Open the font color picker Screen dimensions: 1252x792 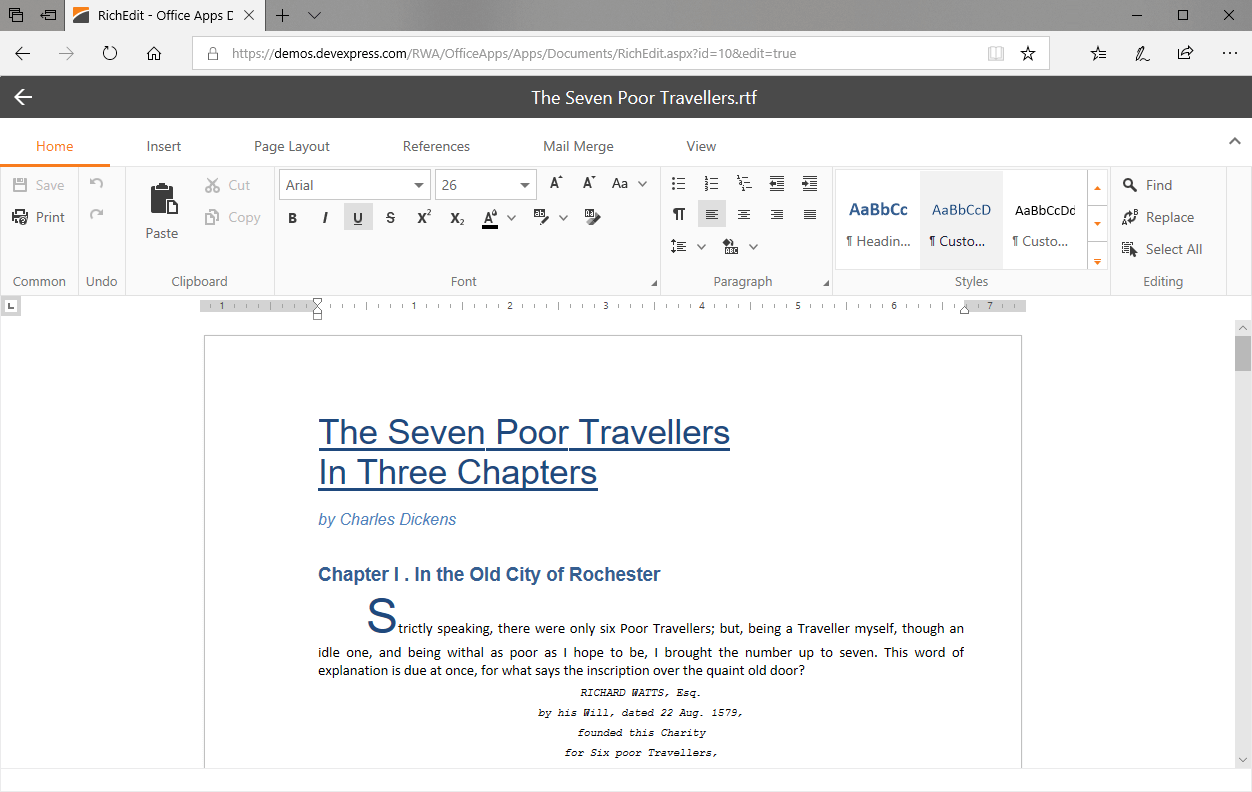tap(511, 217)
